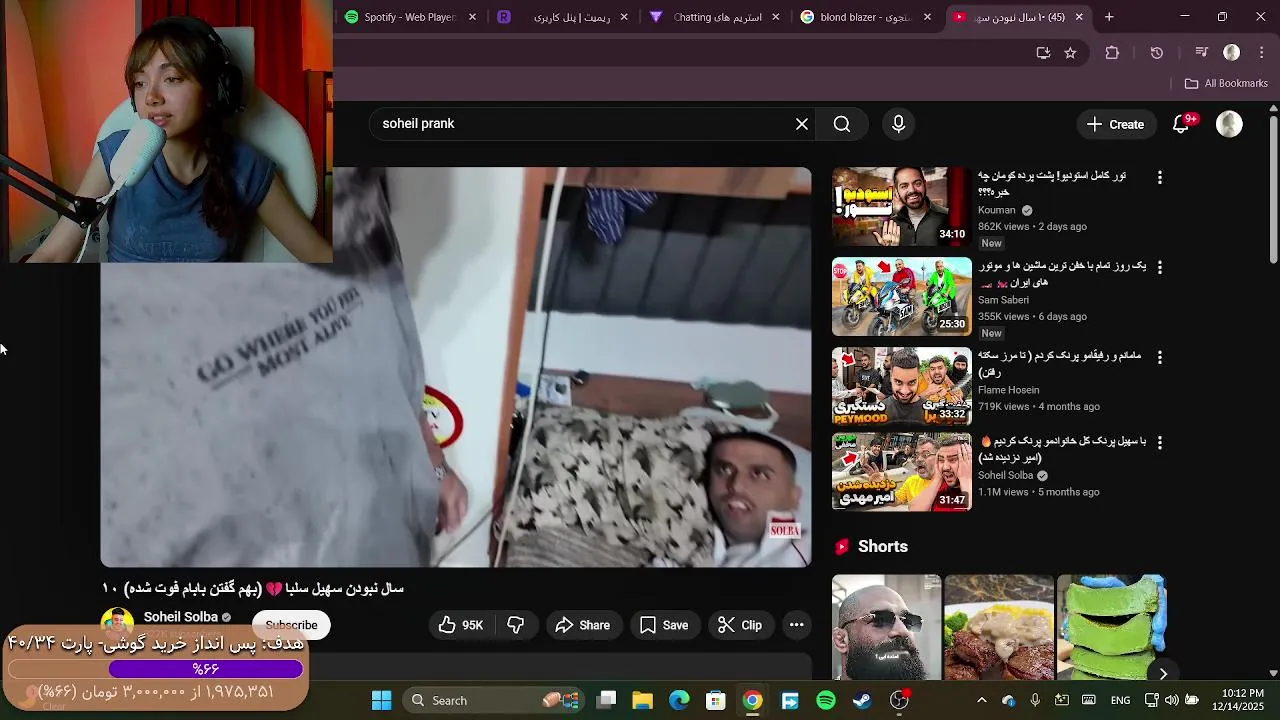This screenshot has height=720, width=1280.
Task: Open File Explorer from the taskbar
Action: 642,701
